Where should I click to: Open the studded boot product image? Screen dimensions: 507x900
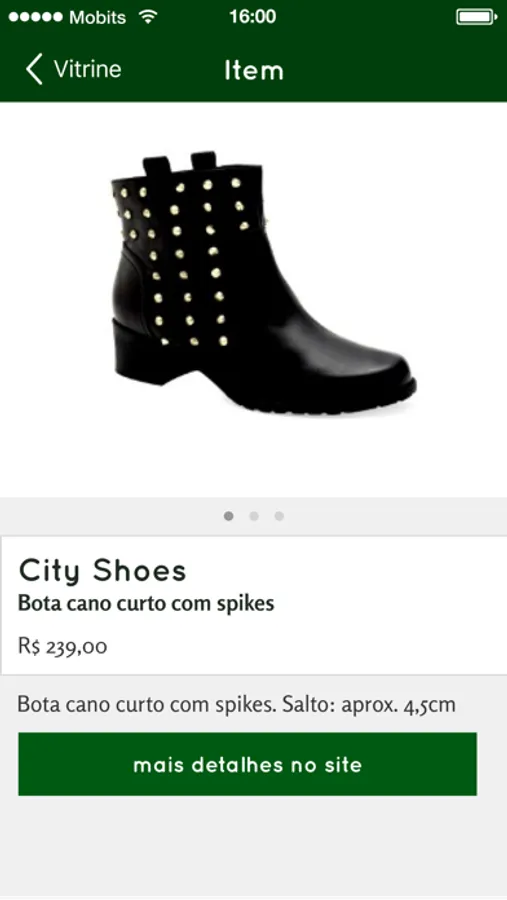pos(263,282)
